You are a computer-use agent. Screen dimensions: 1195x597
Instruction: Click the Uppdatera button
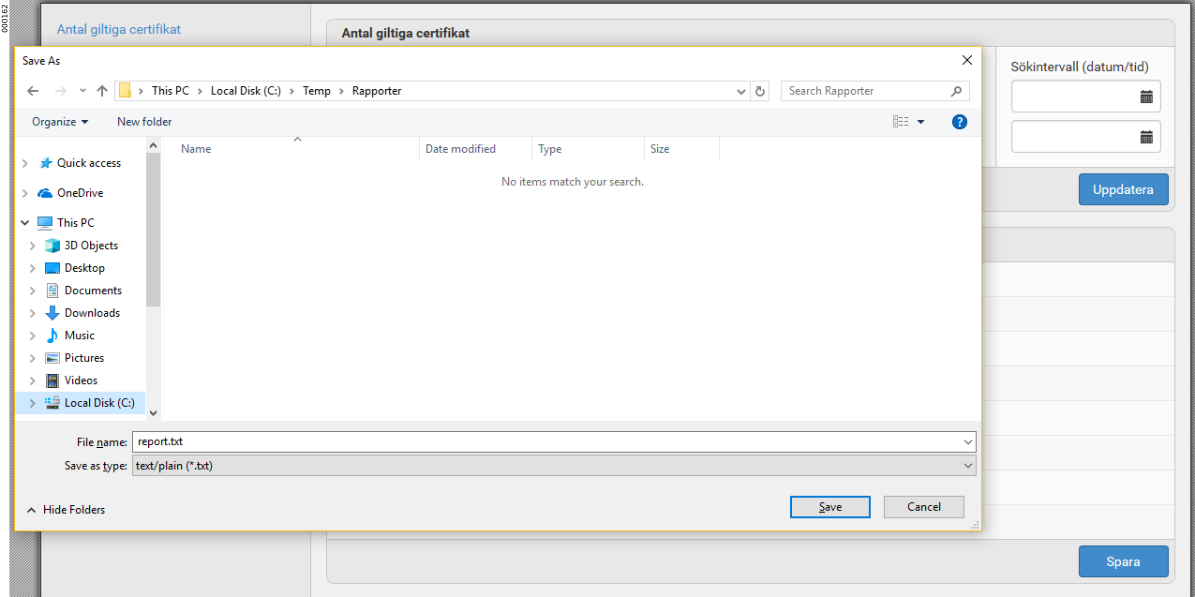[x=1123, y=190]
